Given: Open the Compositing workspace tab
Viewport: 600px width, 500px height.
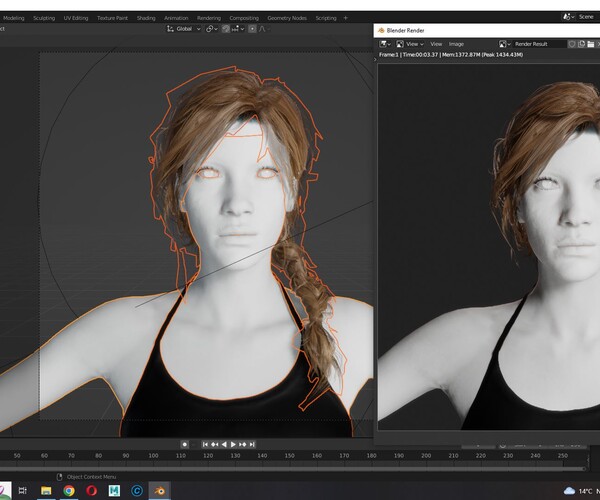Looking at the screenshot, I should coord(244,18).
